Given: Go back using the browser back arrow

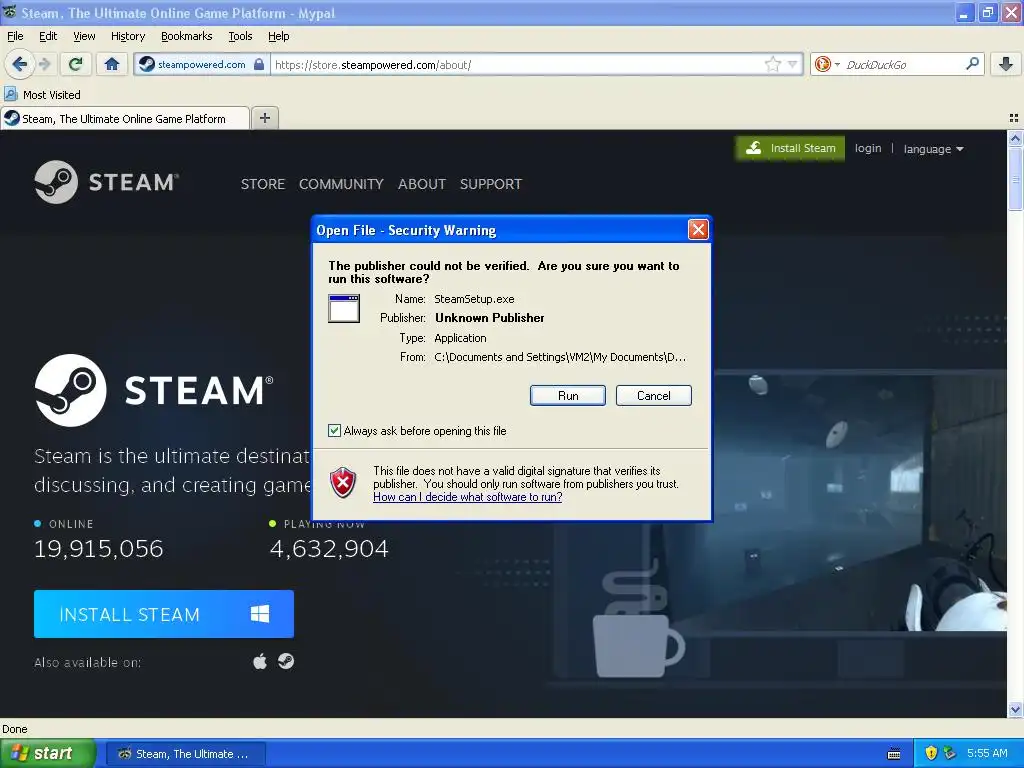Looking at the screenshot, I should point(20,64).
